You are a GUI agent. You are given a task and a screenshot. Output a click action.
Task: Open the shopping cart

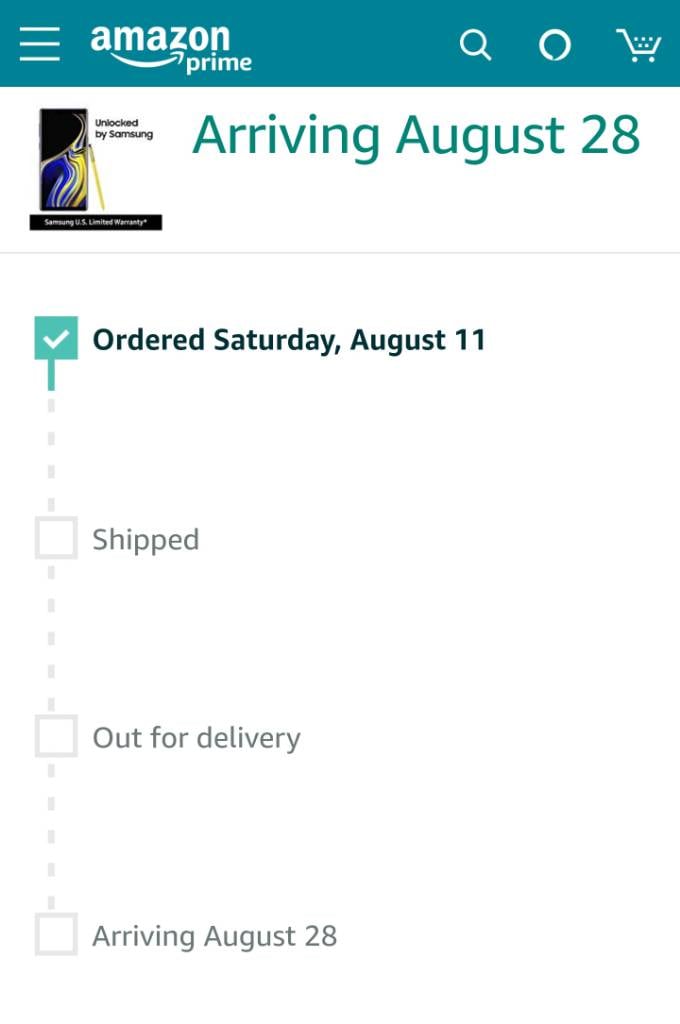(x=639, y=45)
